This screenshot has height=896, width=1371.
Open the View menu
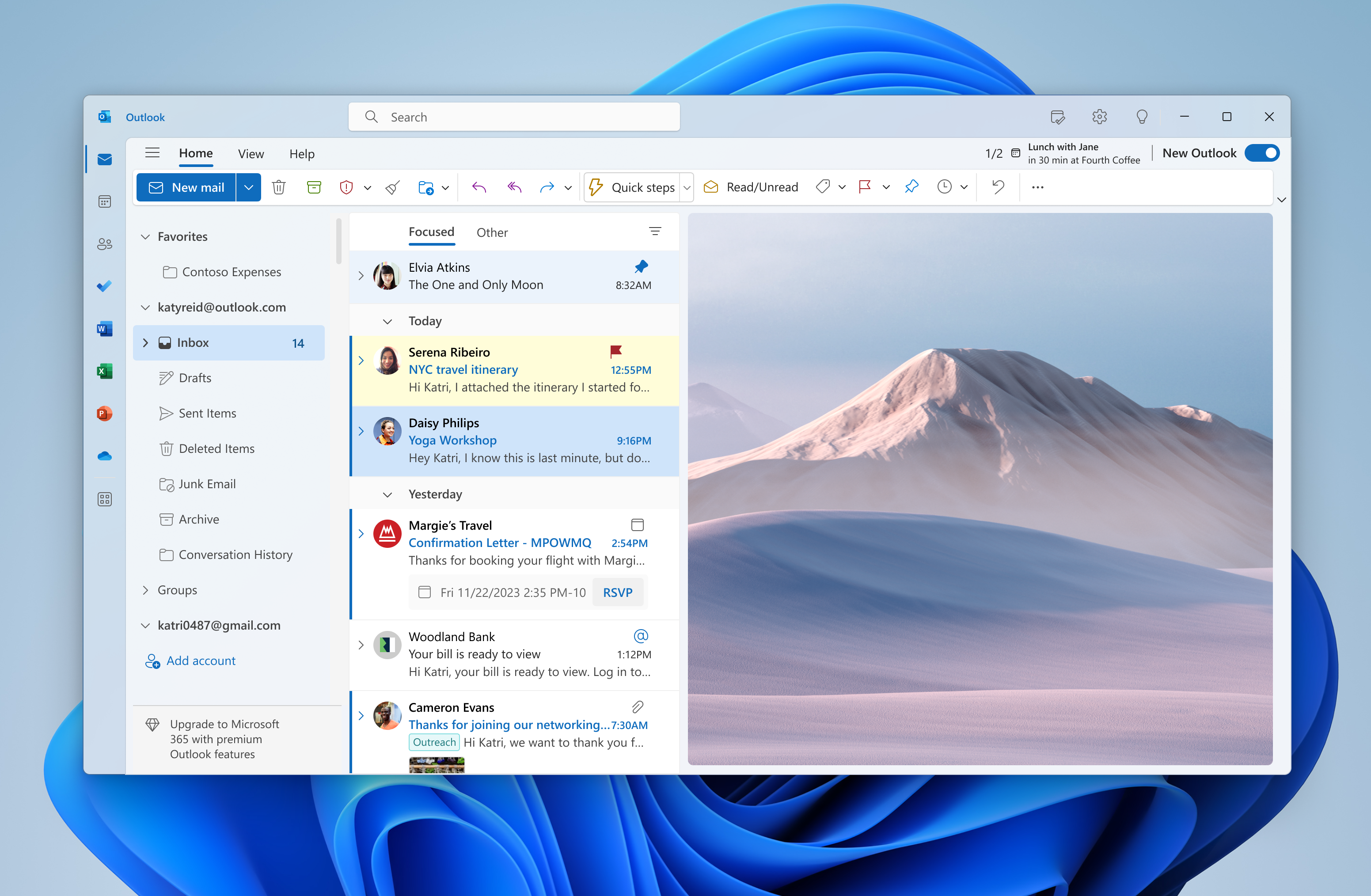tap(250, 153)
